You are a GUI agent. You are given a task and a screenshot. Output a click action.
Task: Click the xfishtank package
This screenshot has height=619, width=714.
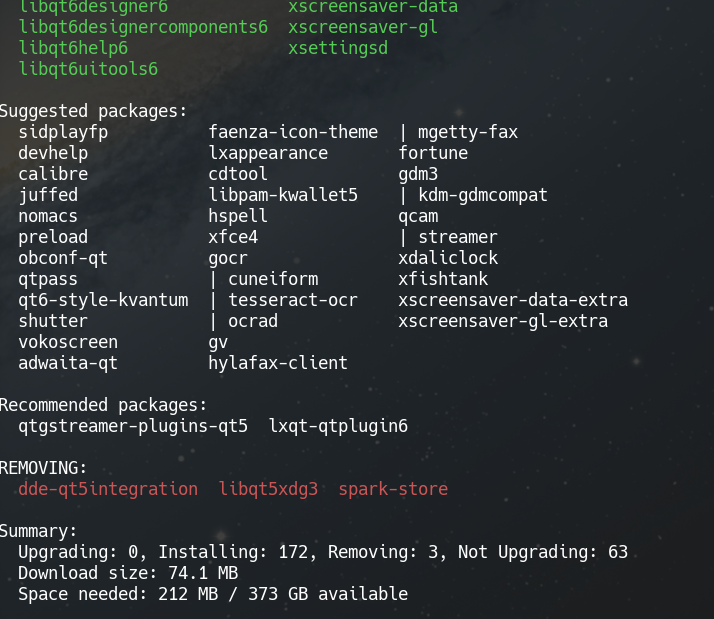coord(443,279)
